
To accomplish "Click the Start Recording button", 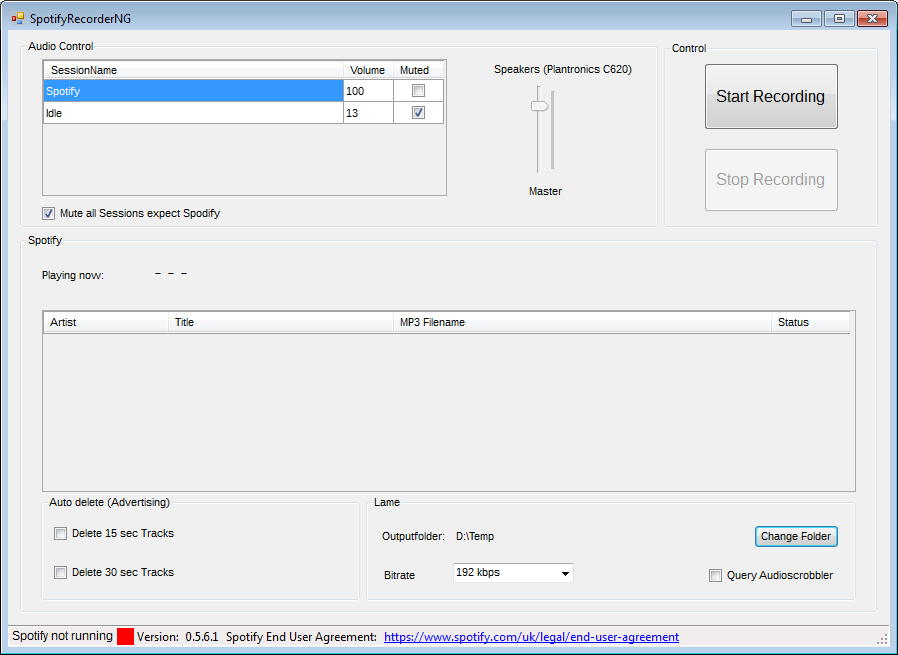I will click(x=771, y=96).
